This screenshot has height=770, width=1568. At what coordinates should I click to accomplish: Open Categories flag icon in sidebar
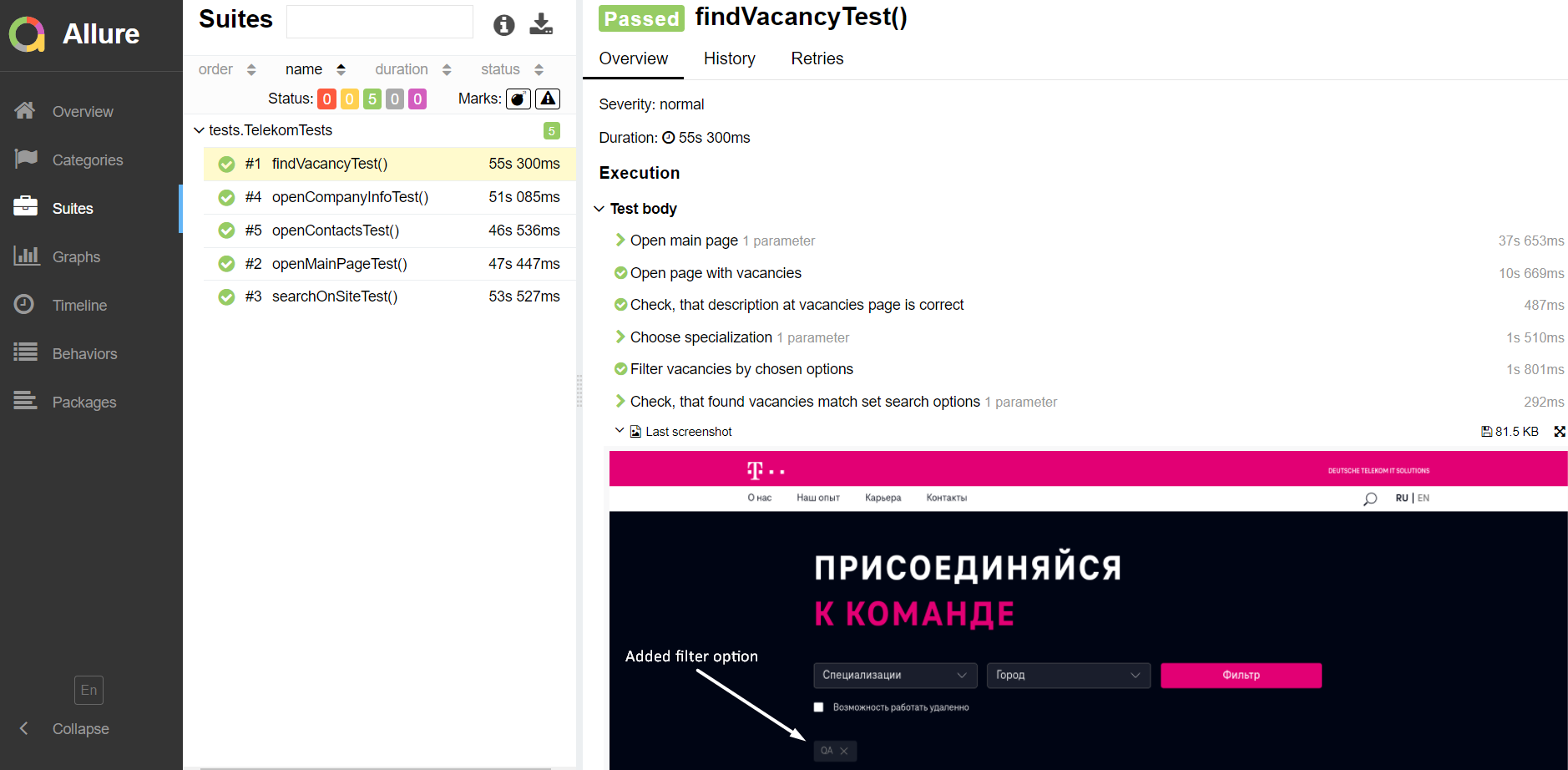point(25,159)
